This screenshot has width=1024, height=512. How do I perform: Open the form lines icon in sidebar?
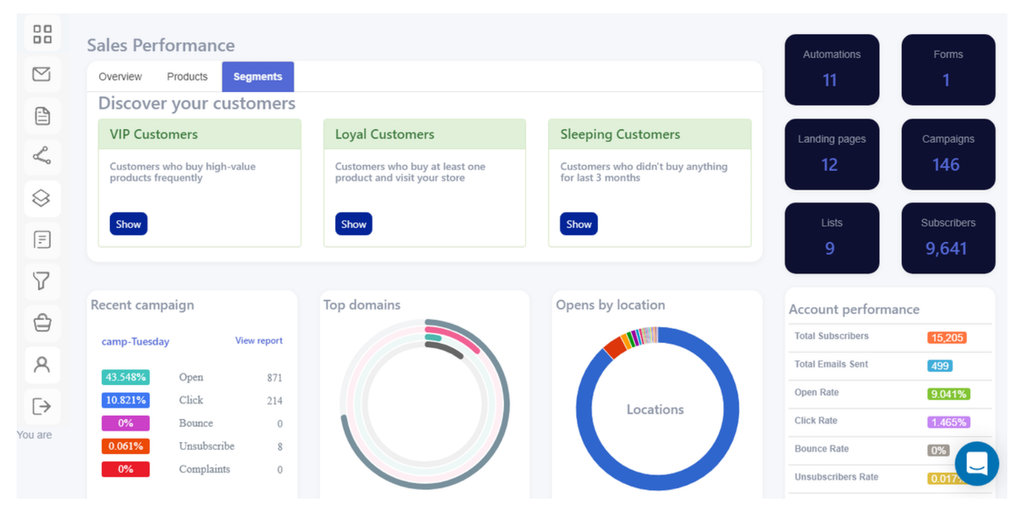coord(42,240)
